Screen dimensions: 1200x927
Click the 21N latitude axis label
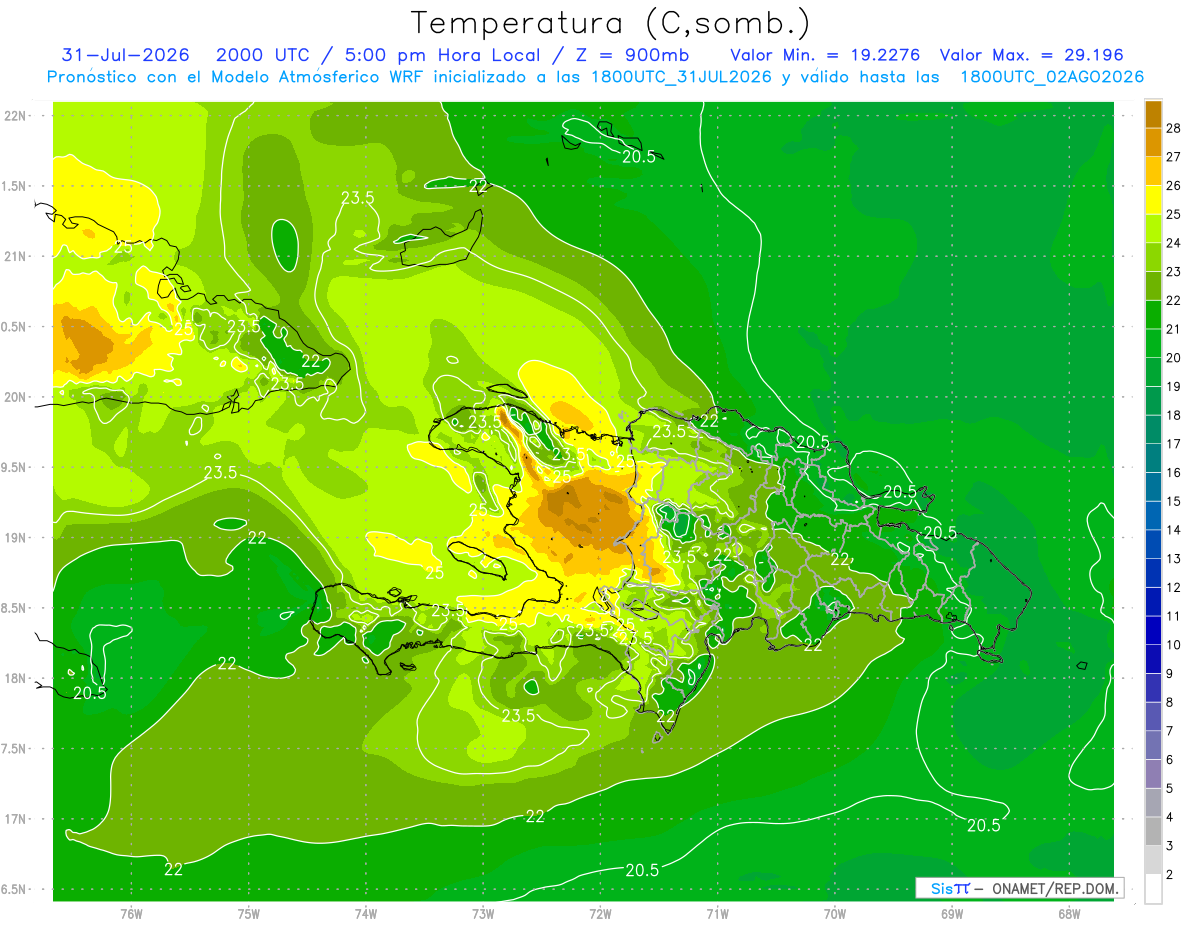click(x=16, y=256)
